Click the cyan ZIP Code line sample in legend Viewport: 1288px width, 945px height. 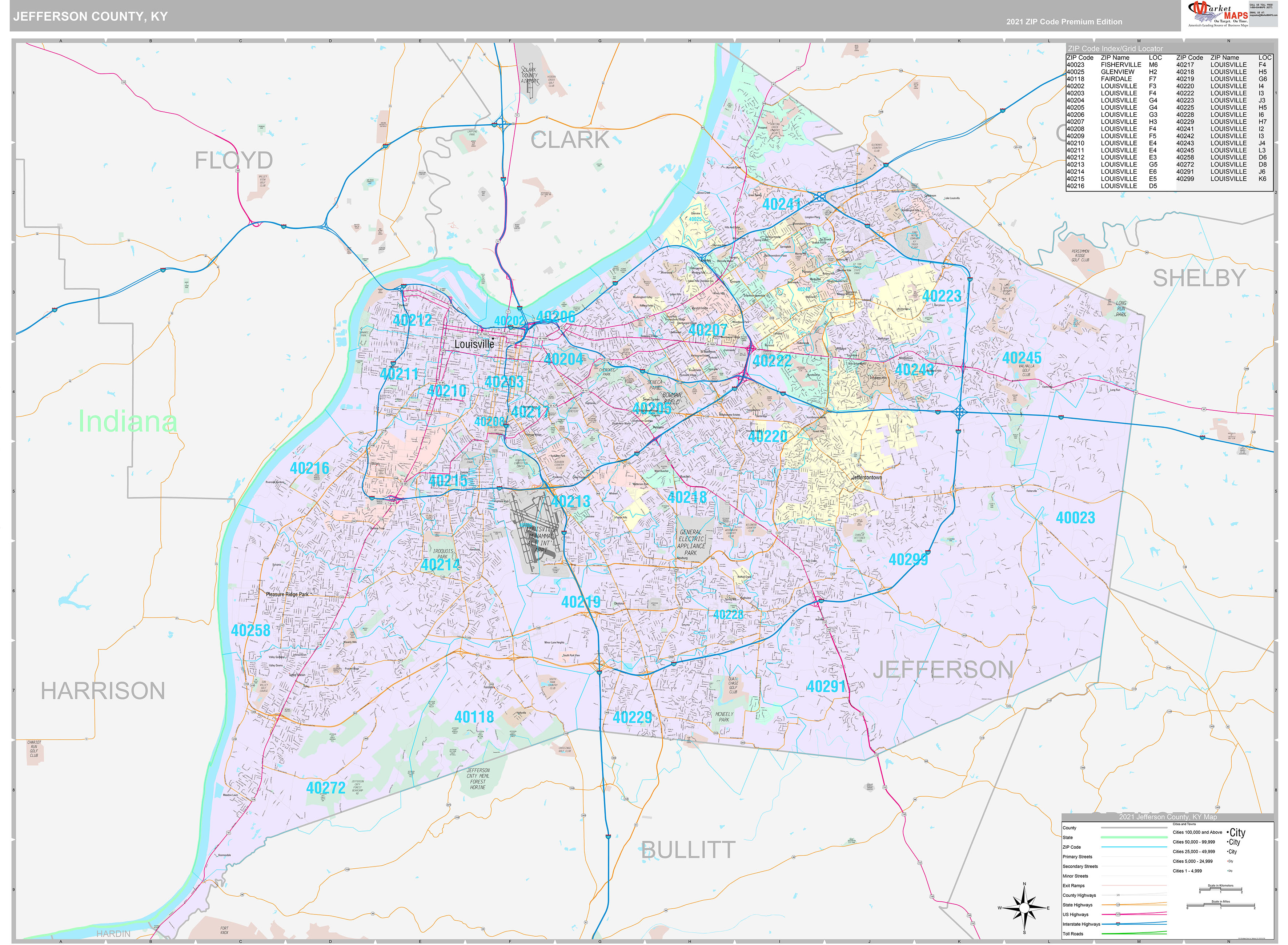[x=1134, y=847]
